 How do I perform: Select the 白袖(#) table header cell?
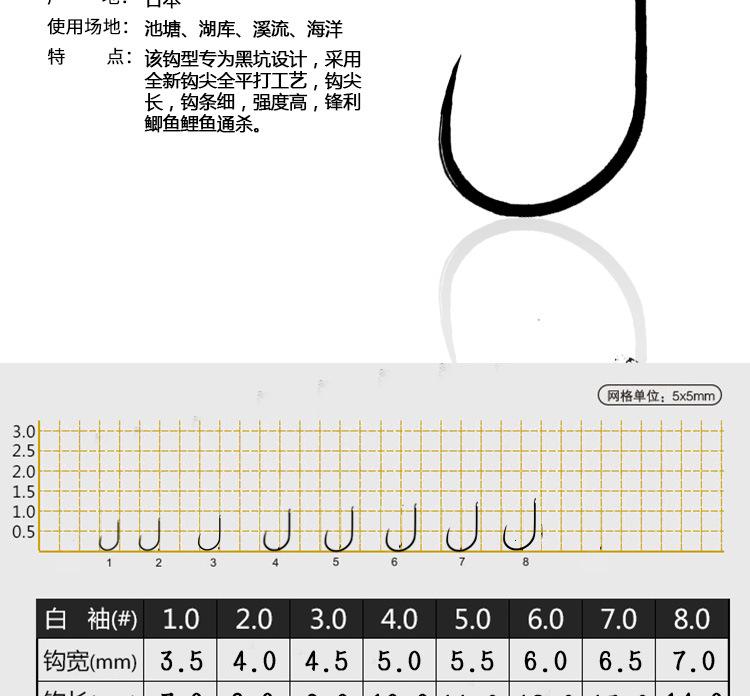click(x=90, y=619)
